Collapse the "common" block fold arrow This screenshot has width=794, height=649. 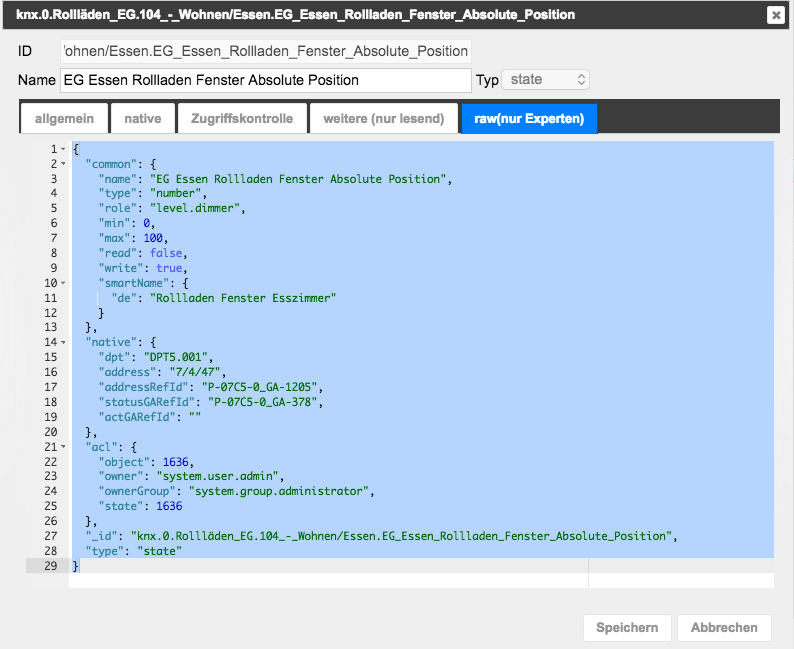point(63,164)
